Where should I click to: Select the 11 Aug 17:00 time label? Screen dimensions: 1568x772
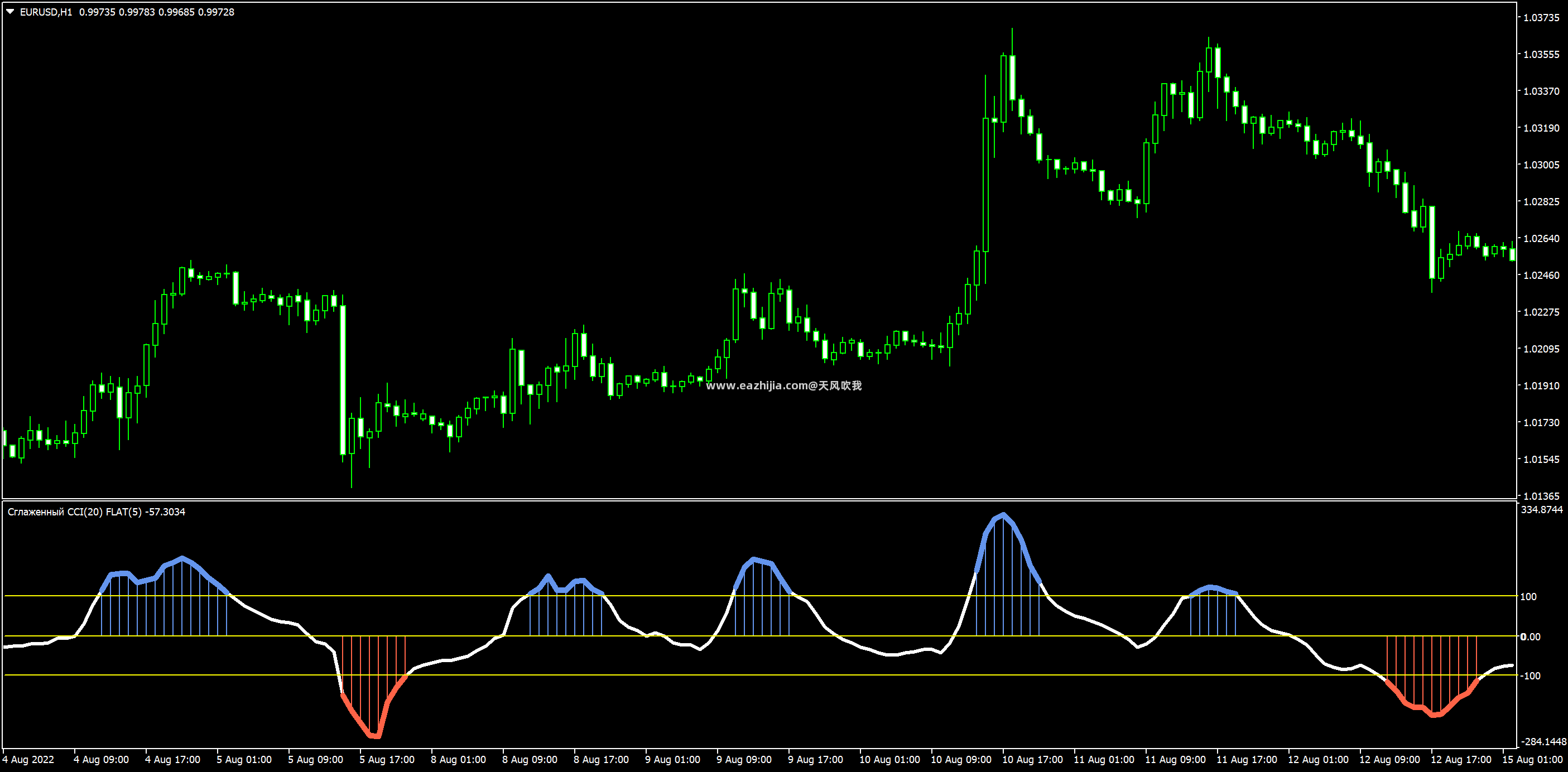click(x=1247, y=759)
